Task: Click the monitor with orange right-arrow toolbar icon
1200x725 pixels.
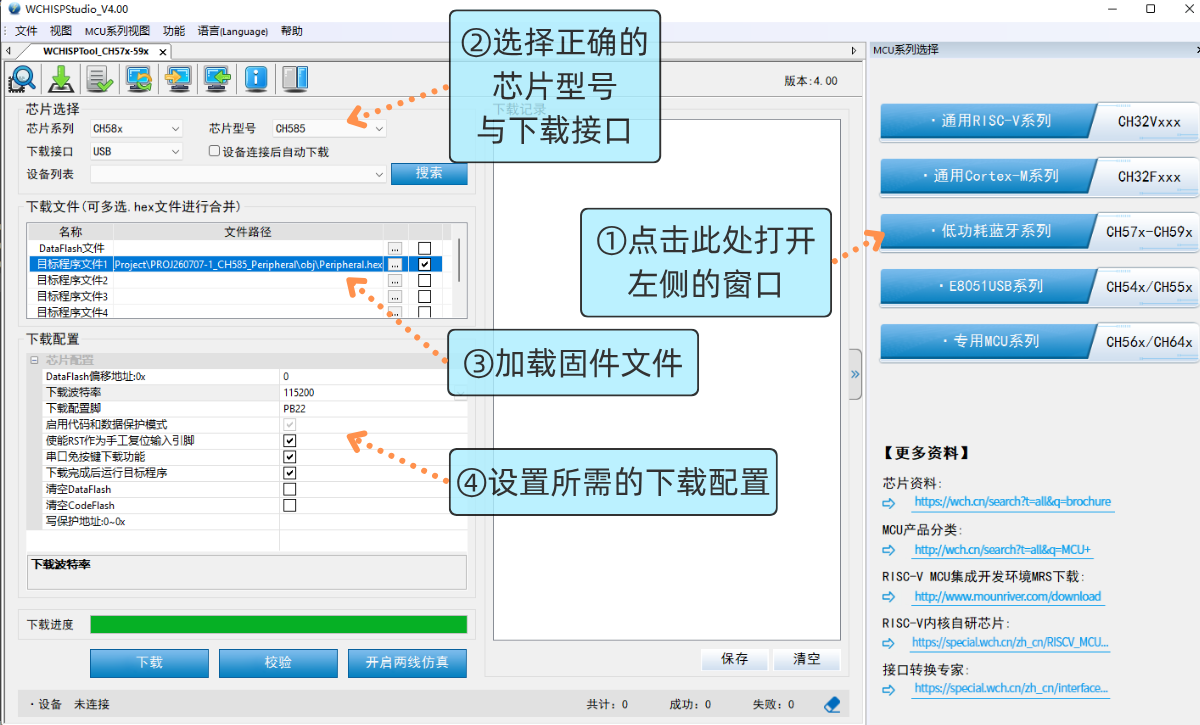Action: pos(178,78)
